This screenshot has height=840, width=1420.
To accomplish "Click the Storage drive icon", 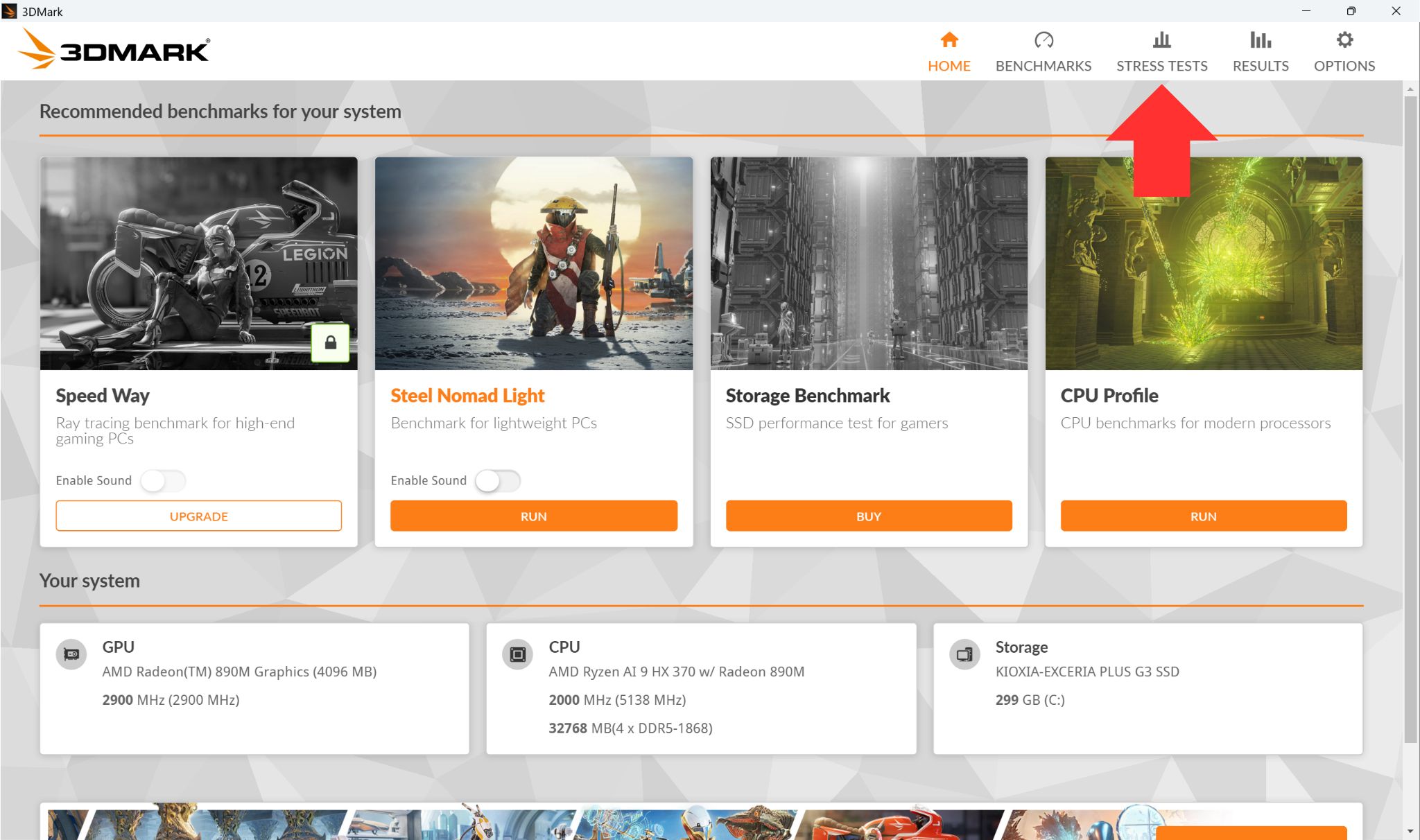I will tap(964, 654).
